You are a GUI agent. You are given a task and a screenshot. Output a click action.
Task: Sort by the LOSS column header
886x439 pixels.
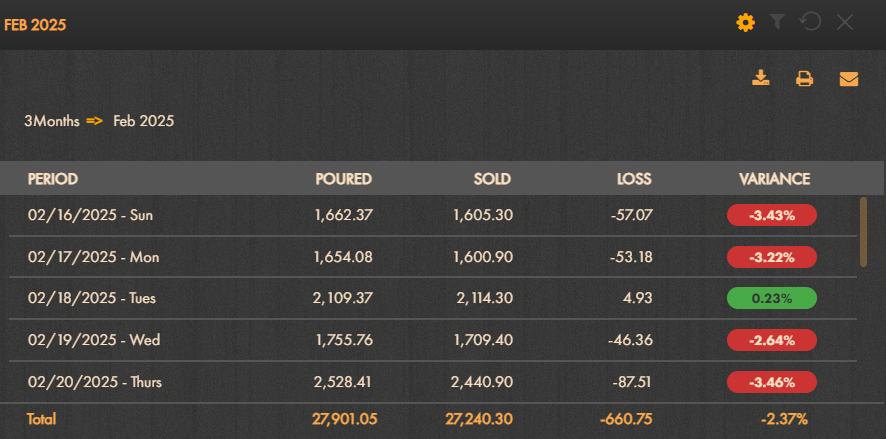pos(634,179)
